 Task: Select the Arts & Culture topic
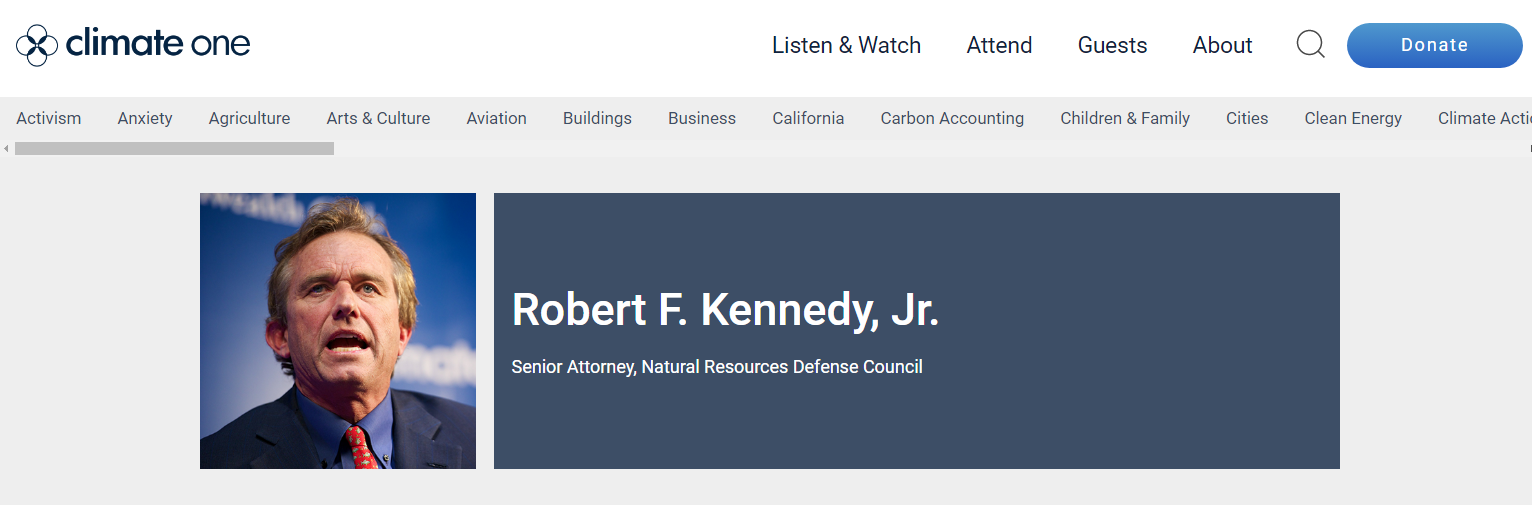point(378,118)
